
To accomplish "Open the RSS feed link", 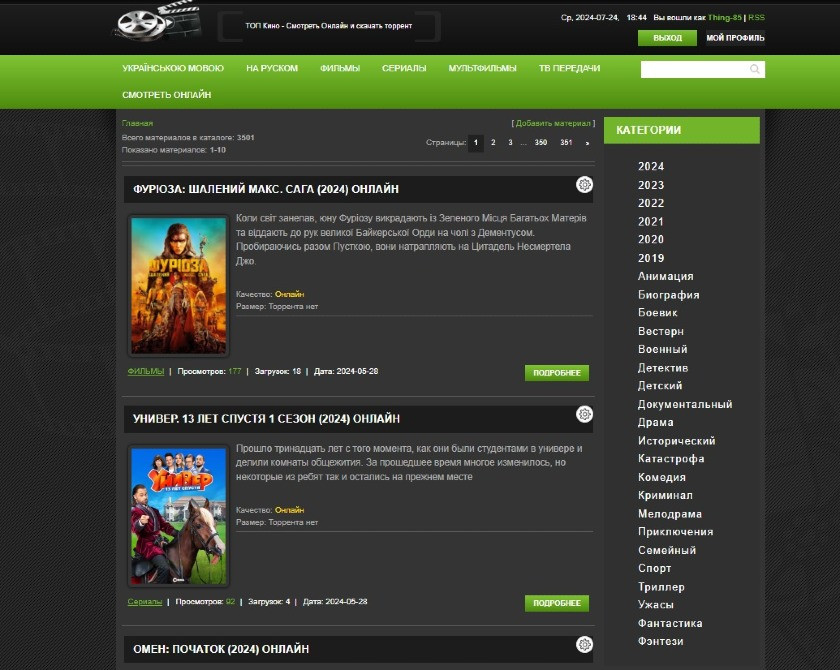I will 756,17.
